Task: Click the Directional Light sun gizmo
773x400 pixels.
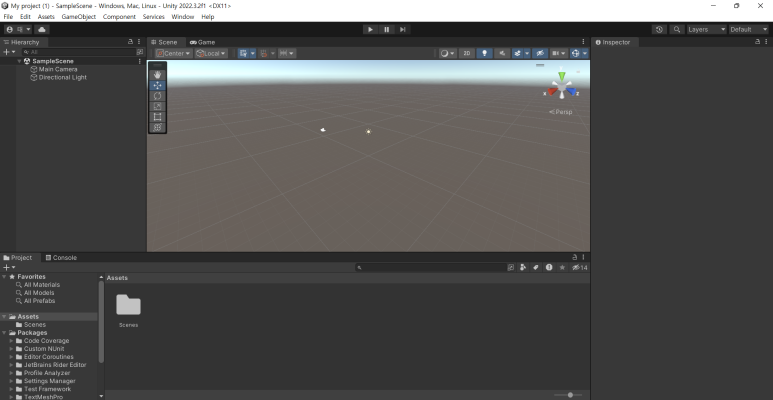Action: [368, 131]
